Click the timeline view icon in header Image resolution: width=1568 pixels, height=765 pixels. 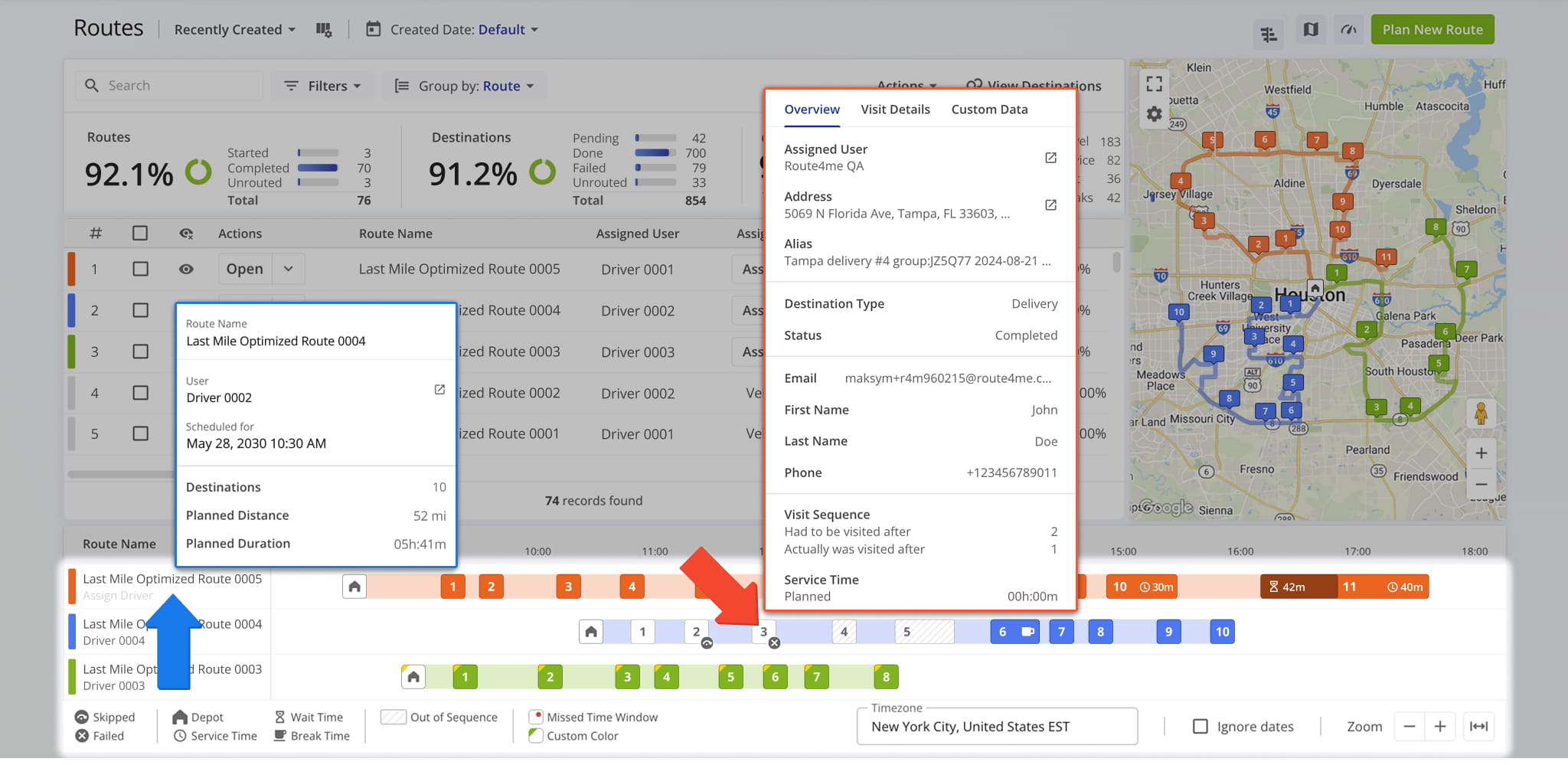[1269, 34]
